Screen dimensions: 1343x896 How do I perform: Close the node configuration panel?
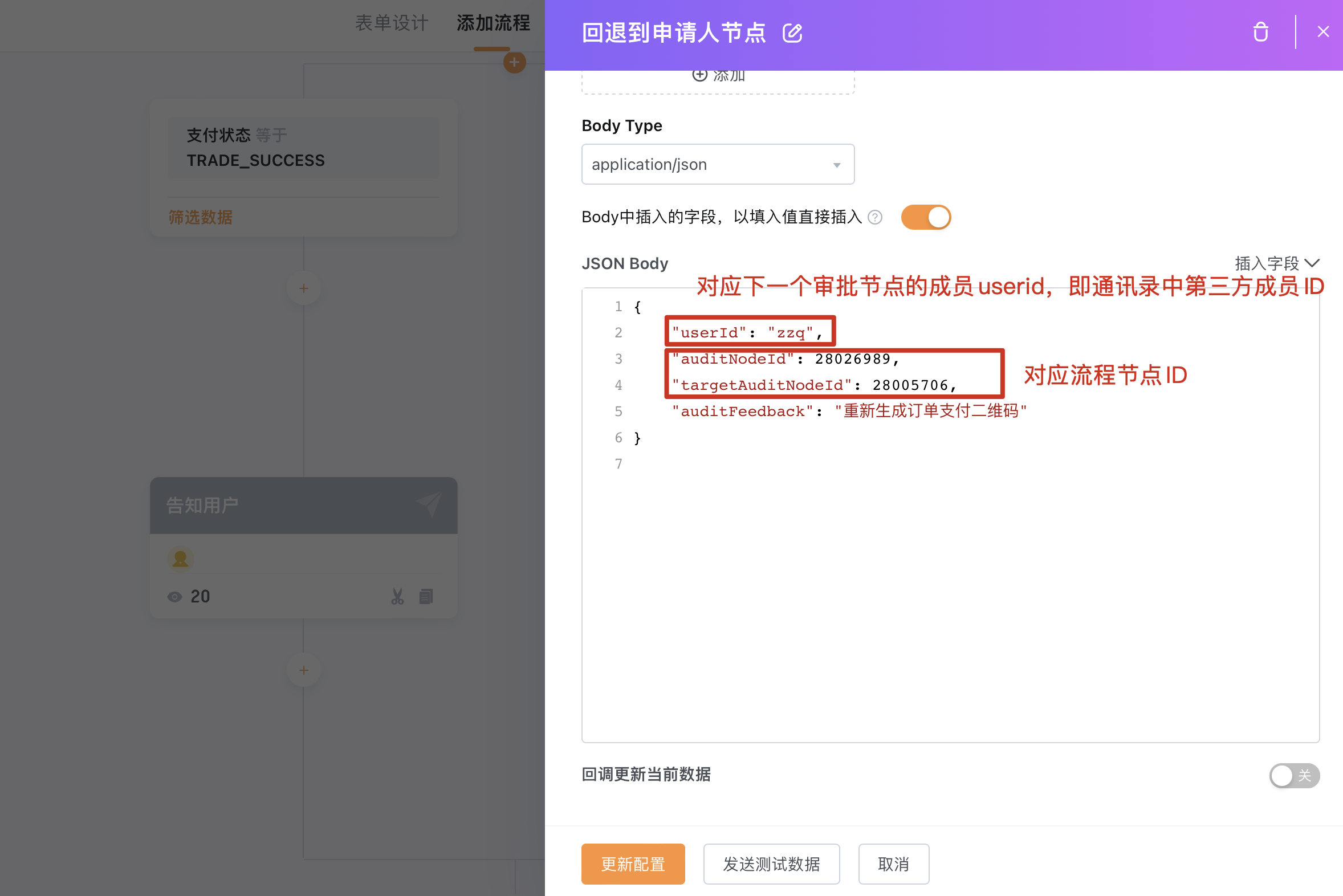click(1323, 32)
